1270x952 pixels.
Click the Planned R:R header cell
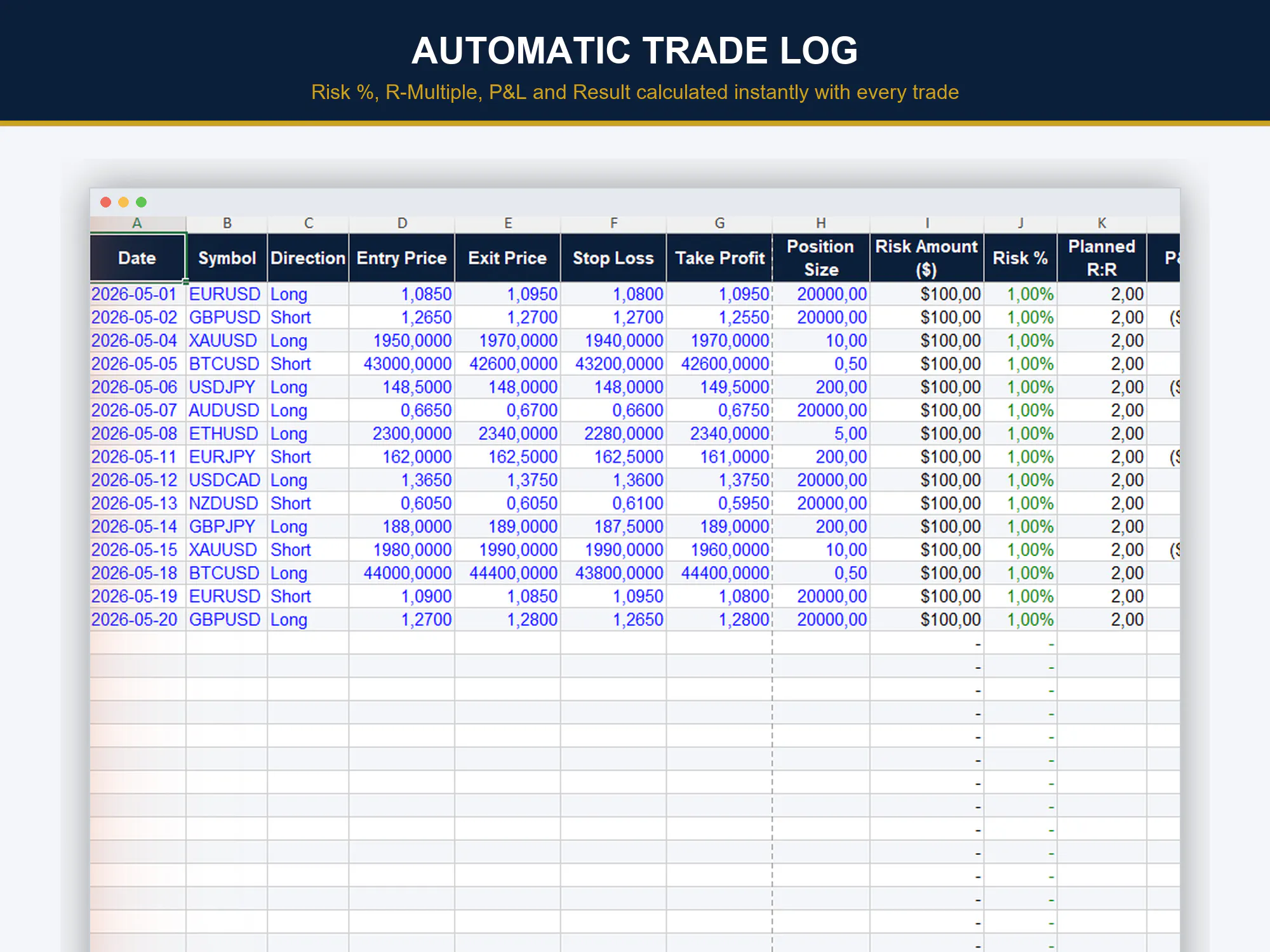[1102, 258]
